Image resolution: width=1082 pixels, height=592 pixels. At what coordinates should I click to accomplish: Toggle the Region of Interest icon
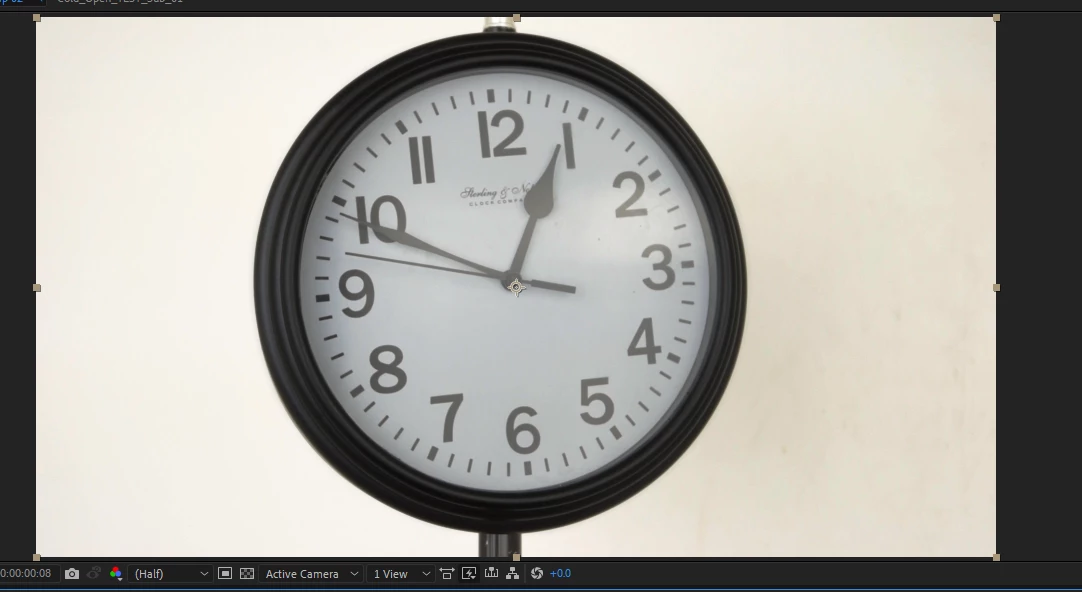click(x=225, y=573)
